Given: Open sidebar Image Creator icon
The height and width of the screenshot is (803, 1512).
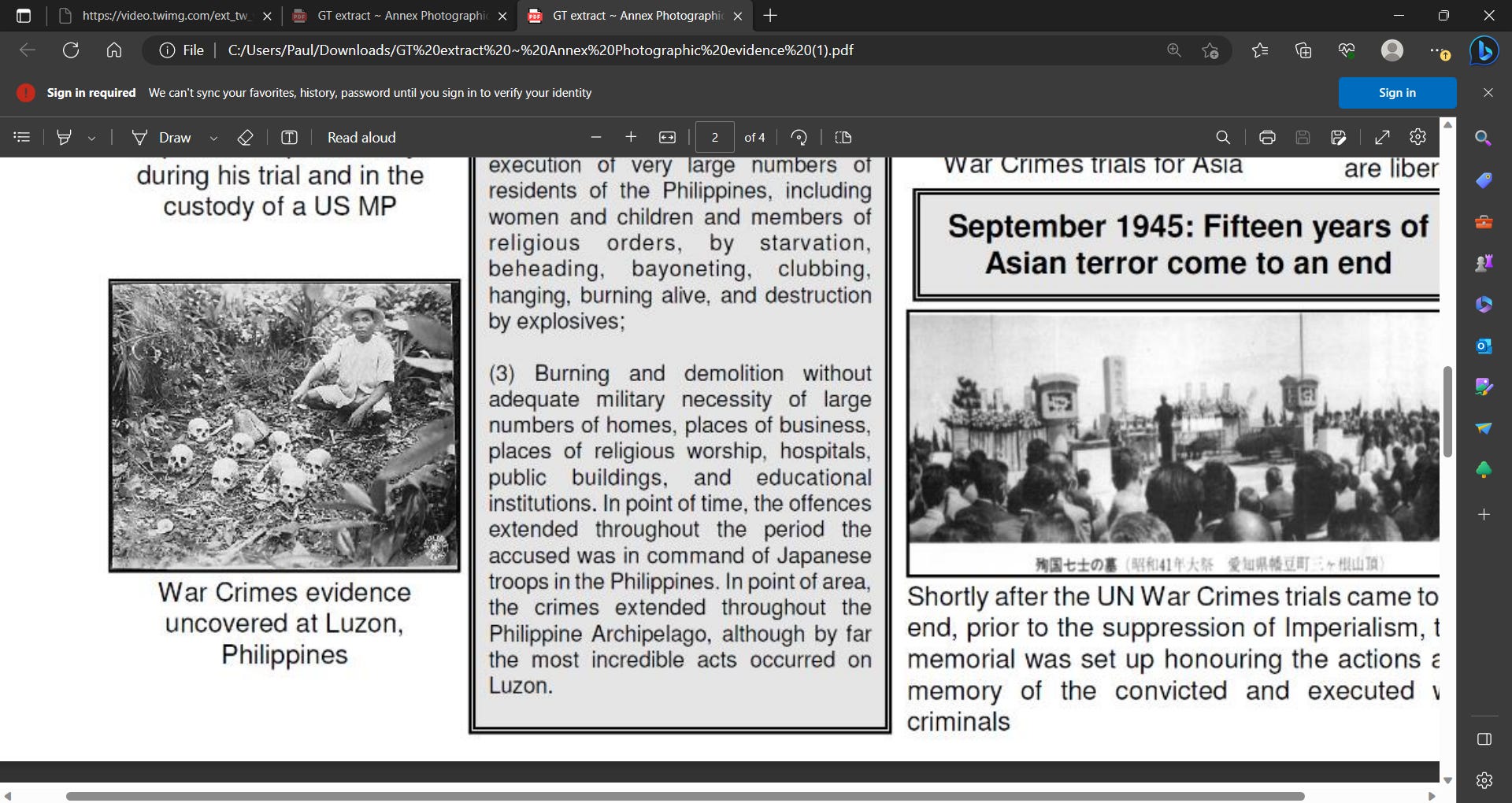Looking at the screenshot, I should tap(1484, 387).
